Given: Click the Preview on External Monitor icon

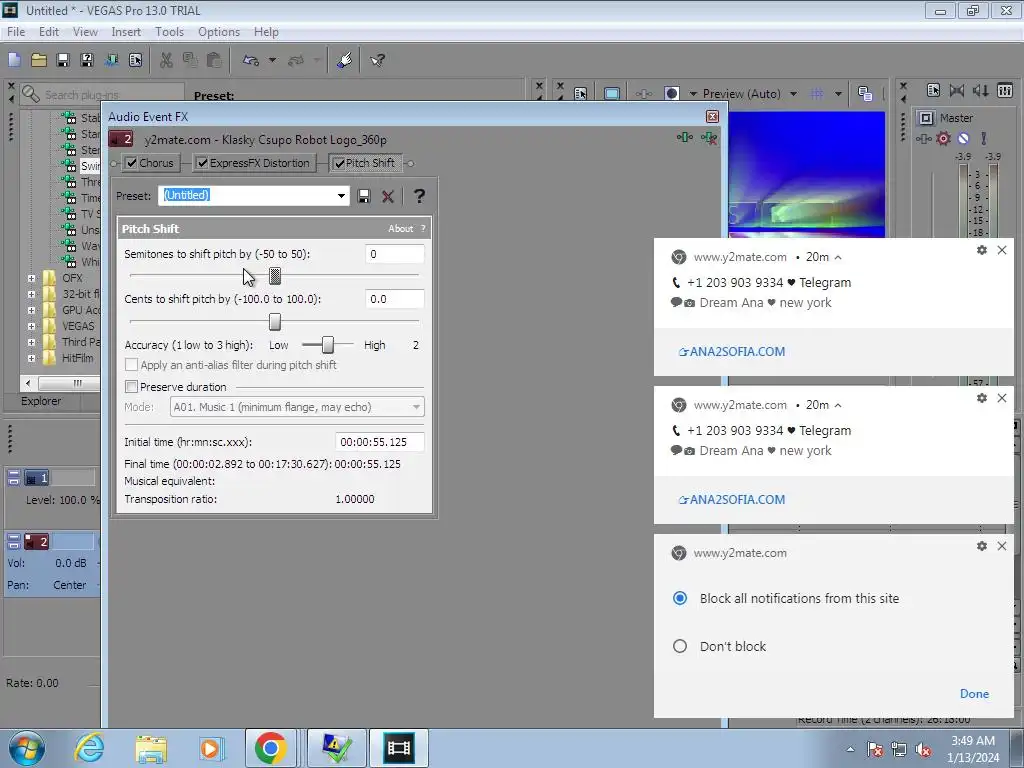Looking at the screenshot, I should (x=612, y=94).
